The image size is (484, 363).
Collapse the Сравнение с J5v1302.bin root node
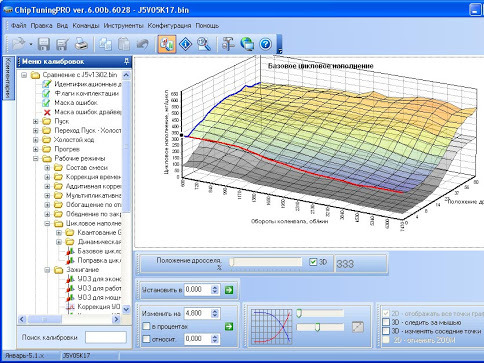click(24, 75)
